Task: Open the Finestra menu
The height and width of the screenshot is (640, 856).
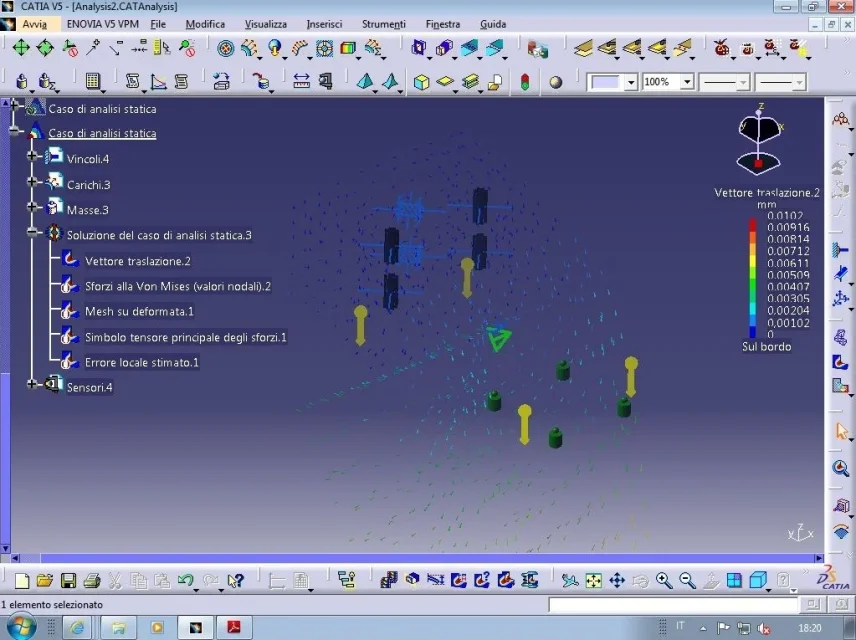Action: [443, 24]
